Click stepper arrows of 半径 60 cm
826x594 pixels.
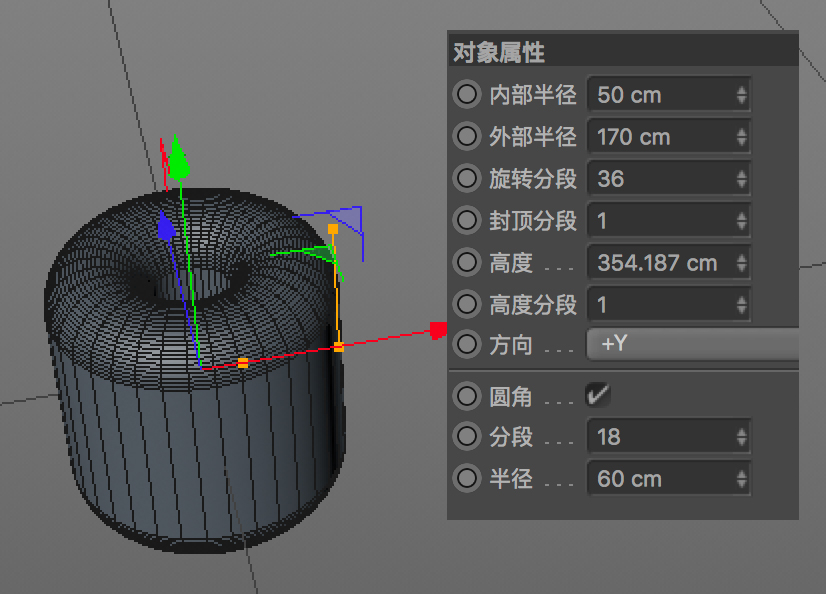pyautogui.click(x=741, y=479)
